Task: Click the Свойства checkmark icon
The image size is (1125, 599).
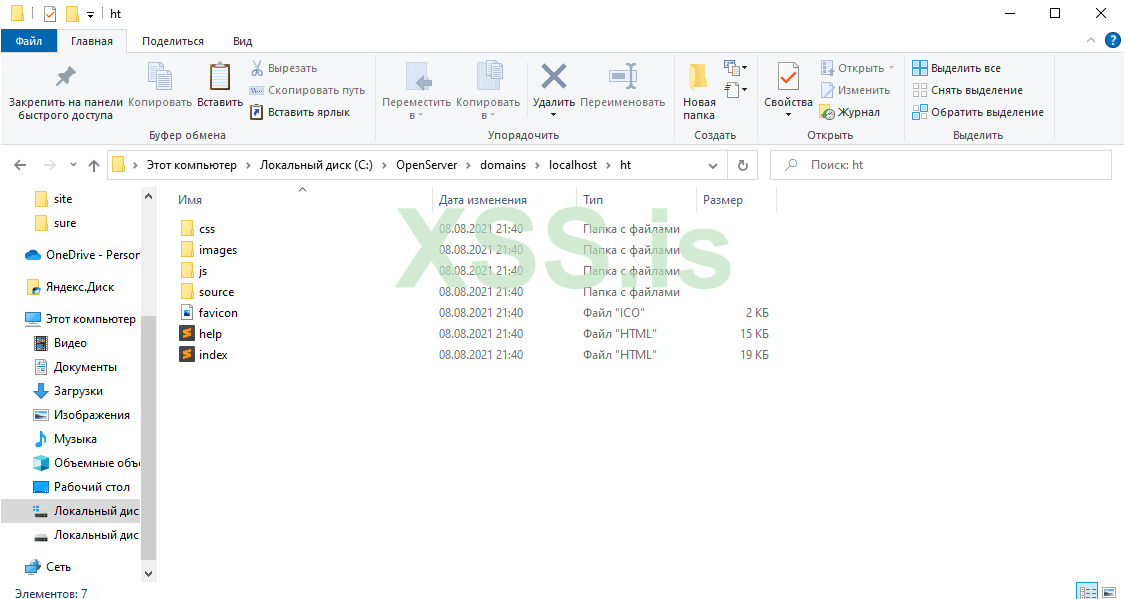Action: click(x=788, y=77)
